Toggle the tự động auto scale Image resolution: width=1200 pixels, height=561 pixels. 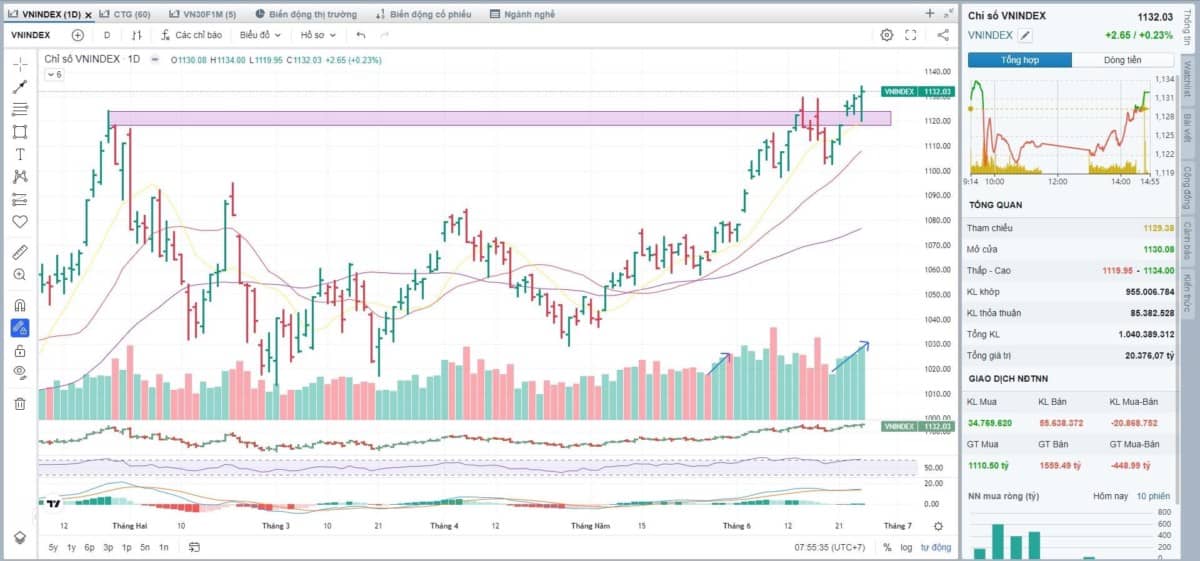[x=936, y=547]
